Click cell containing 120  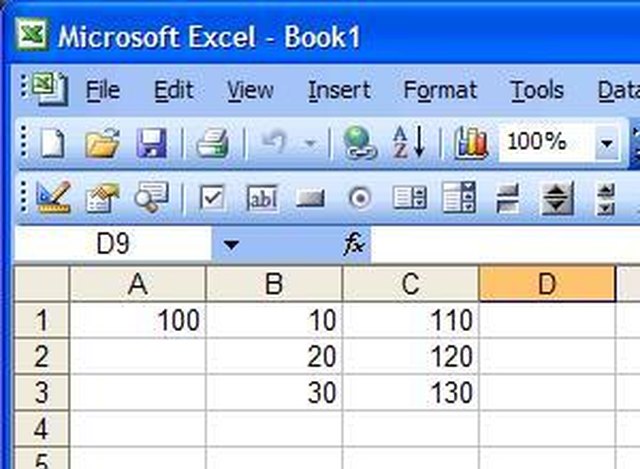411,356
